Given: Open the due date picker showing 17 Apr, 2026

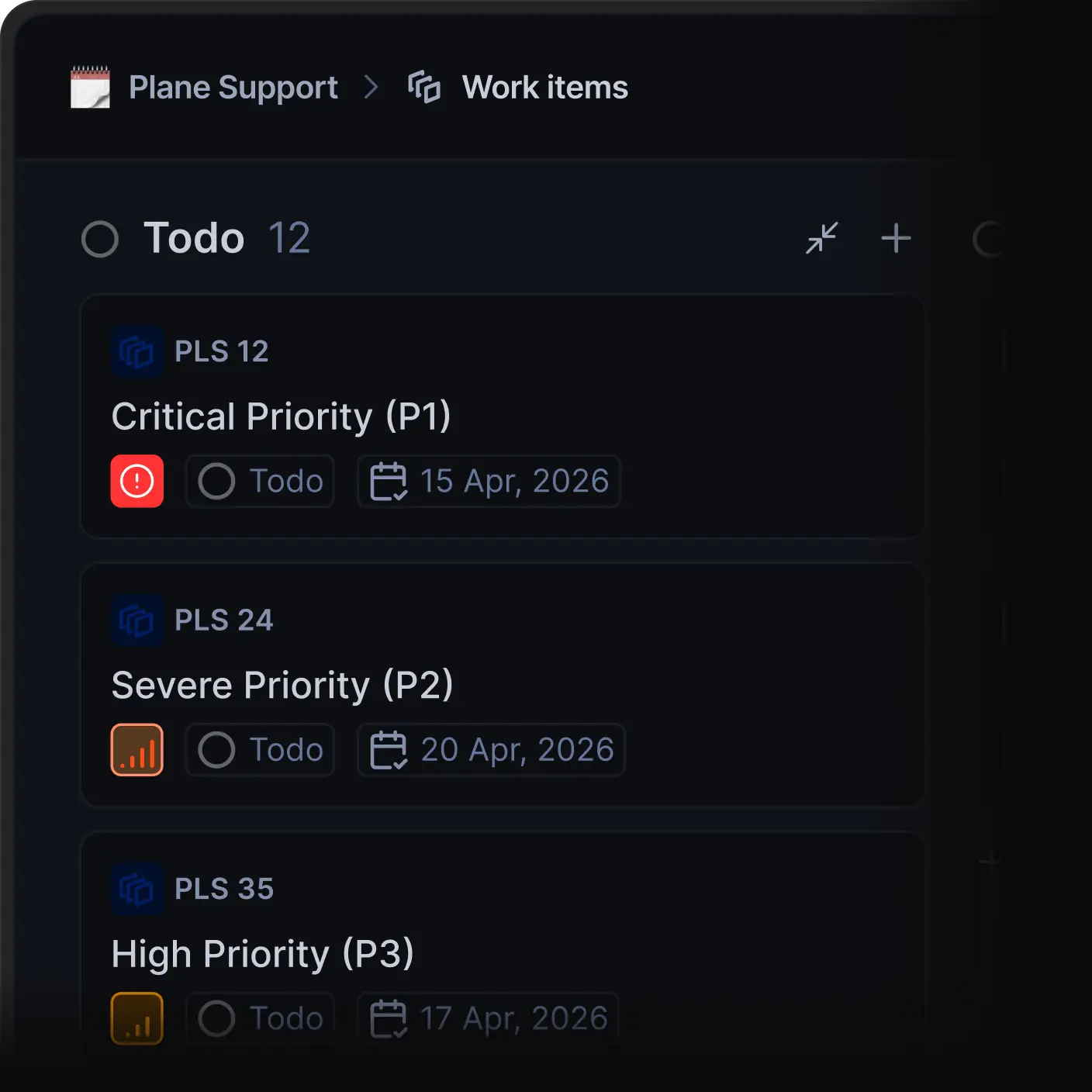Looking at the screenshot, I should [487, 1018].
